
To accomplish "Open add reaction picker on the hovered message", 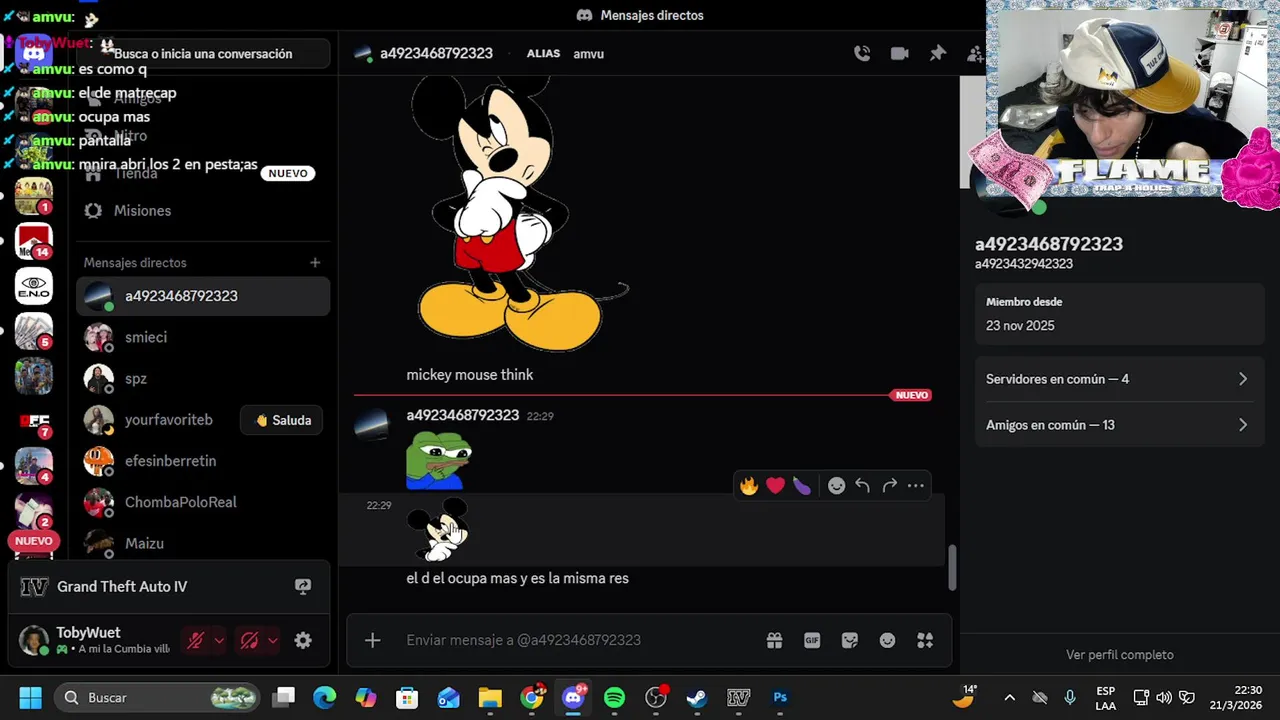I will (837, 486).
